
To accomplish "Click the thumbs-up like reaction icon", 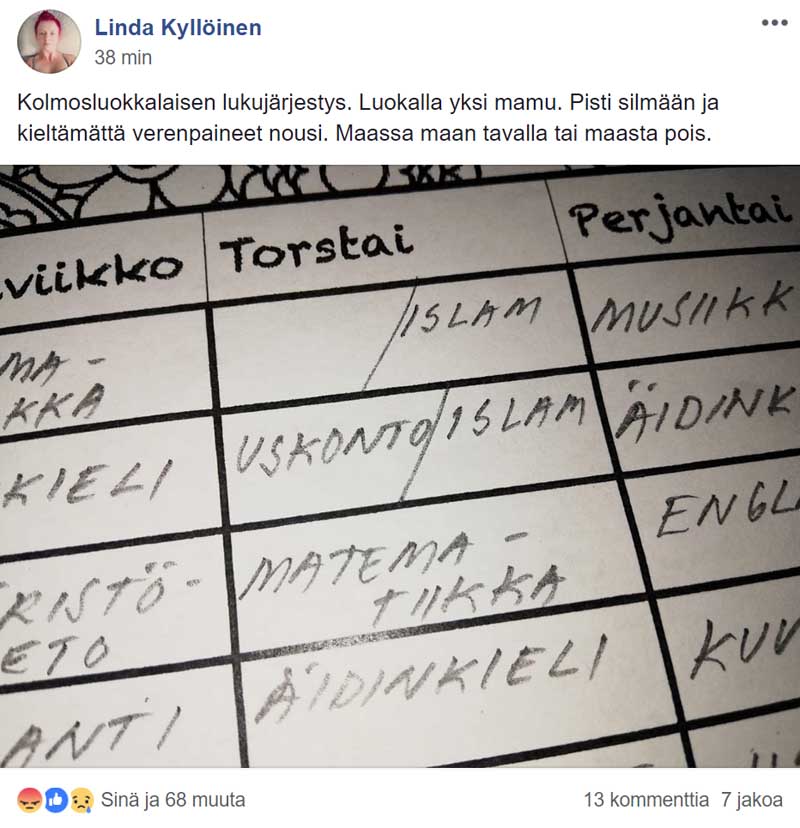I will pos(55,800).
